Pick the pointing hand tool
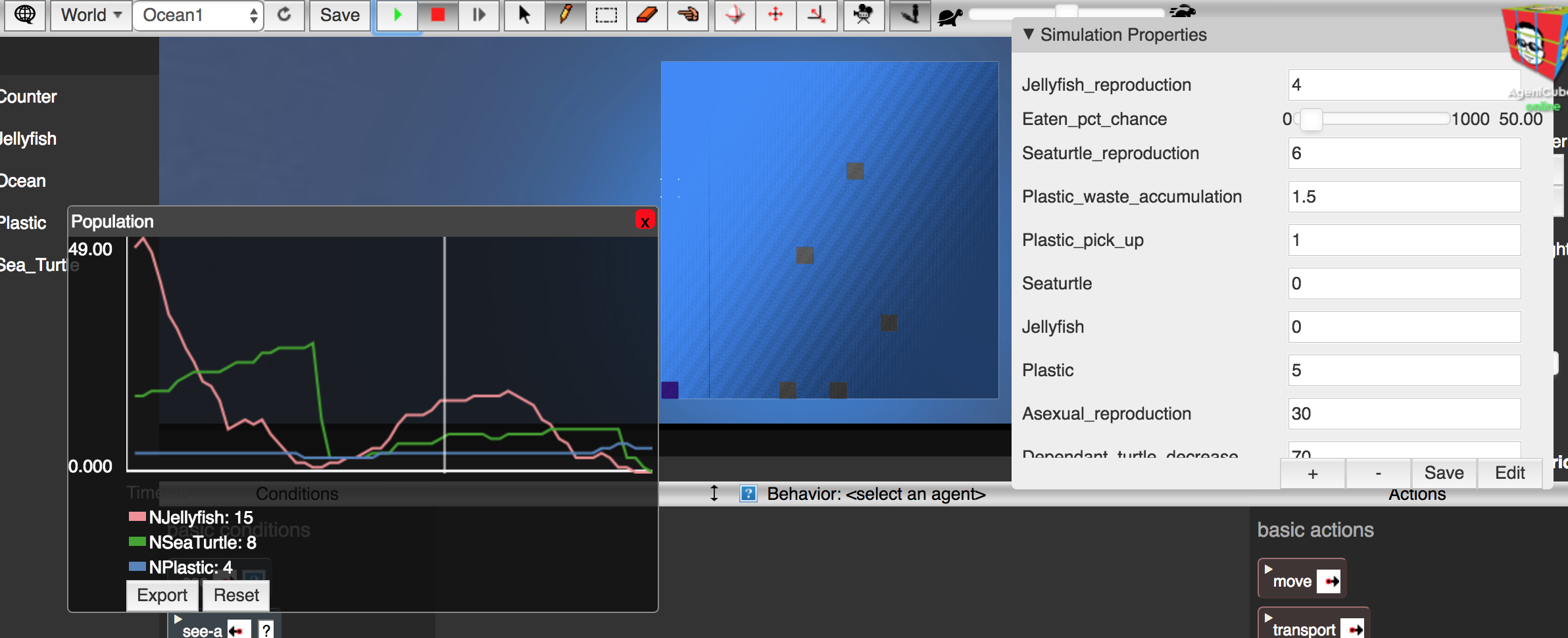1568x638 pixels. [688, 14]
